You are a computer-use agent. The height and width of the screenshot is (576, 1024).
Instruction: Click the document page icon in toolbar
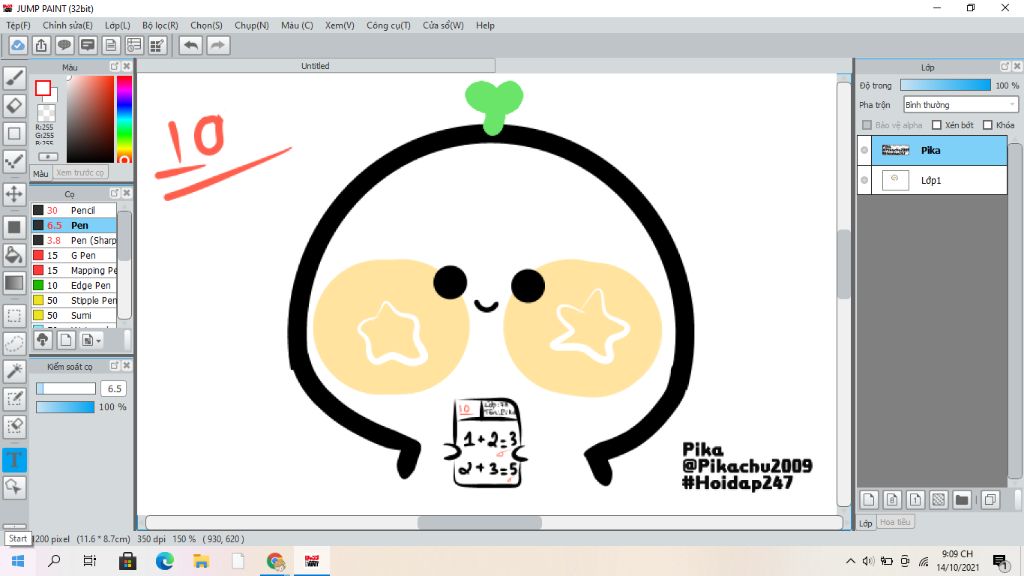pos(111,45)
